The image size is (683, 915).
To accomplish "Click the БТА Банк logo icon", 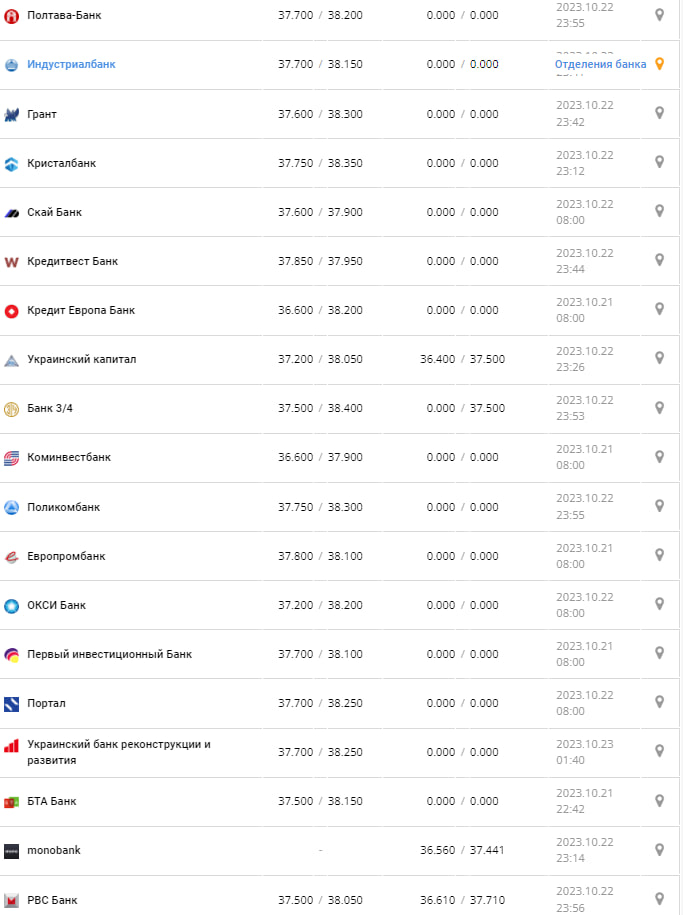I will (12, 801).
